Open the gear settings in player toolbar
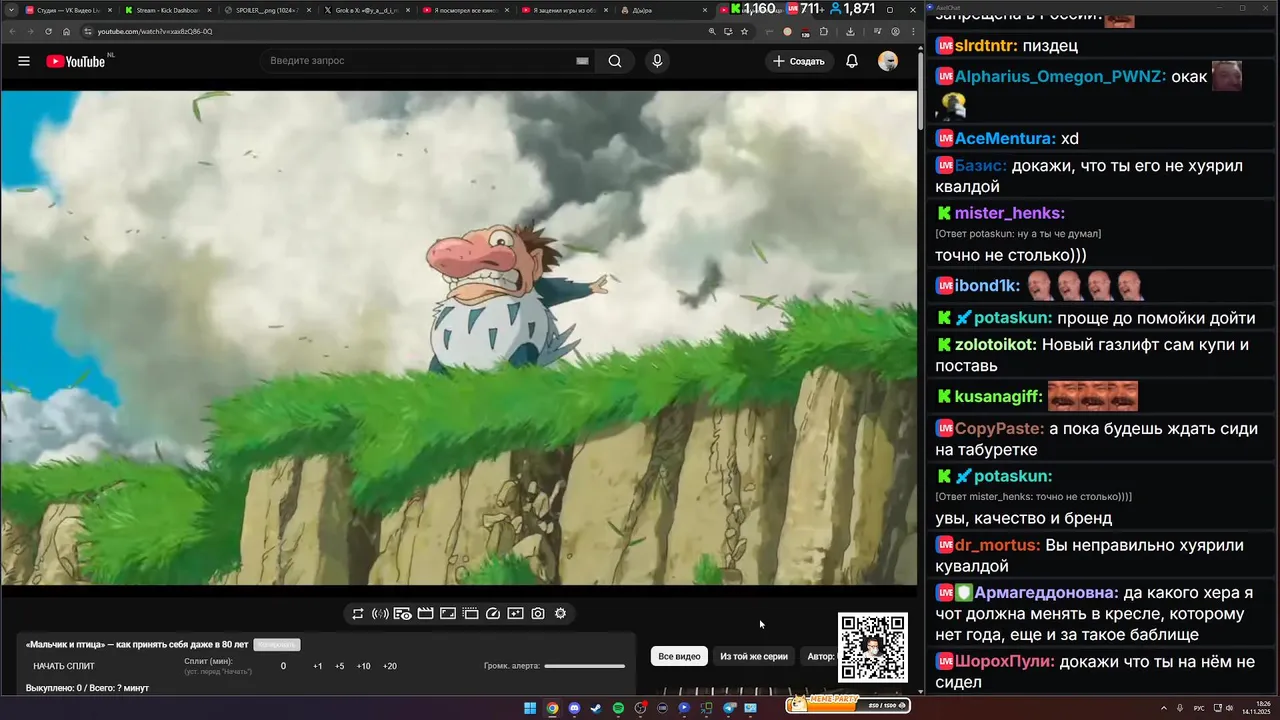This screenshot has height=720, width=1280. point(560,613)
